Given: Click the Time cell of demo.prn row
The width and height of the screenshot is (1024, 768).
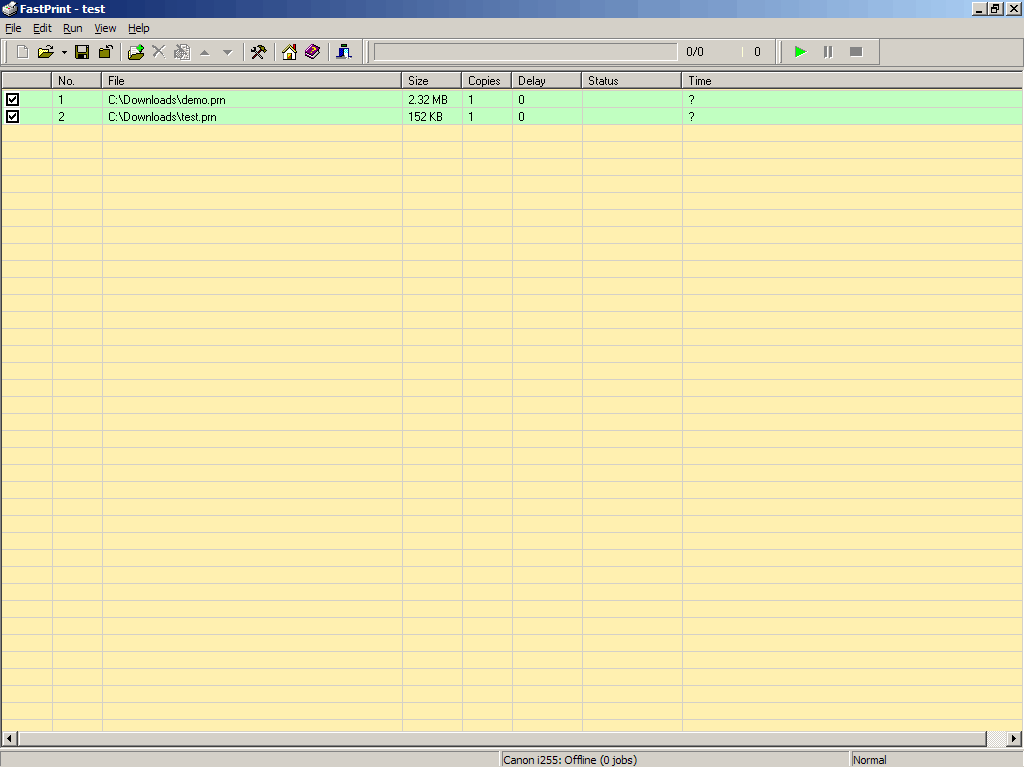Looking at the screenshot, I should 852,100.
